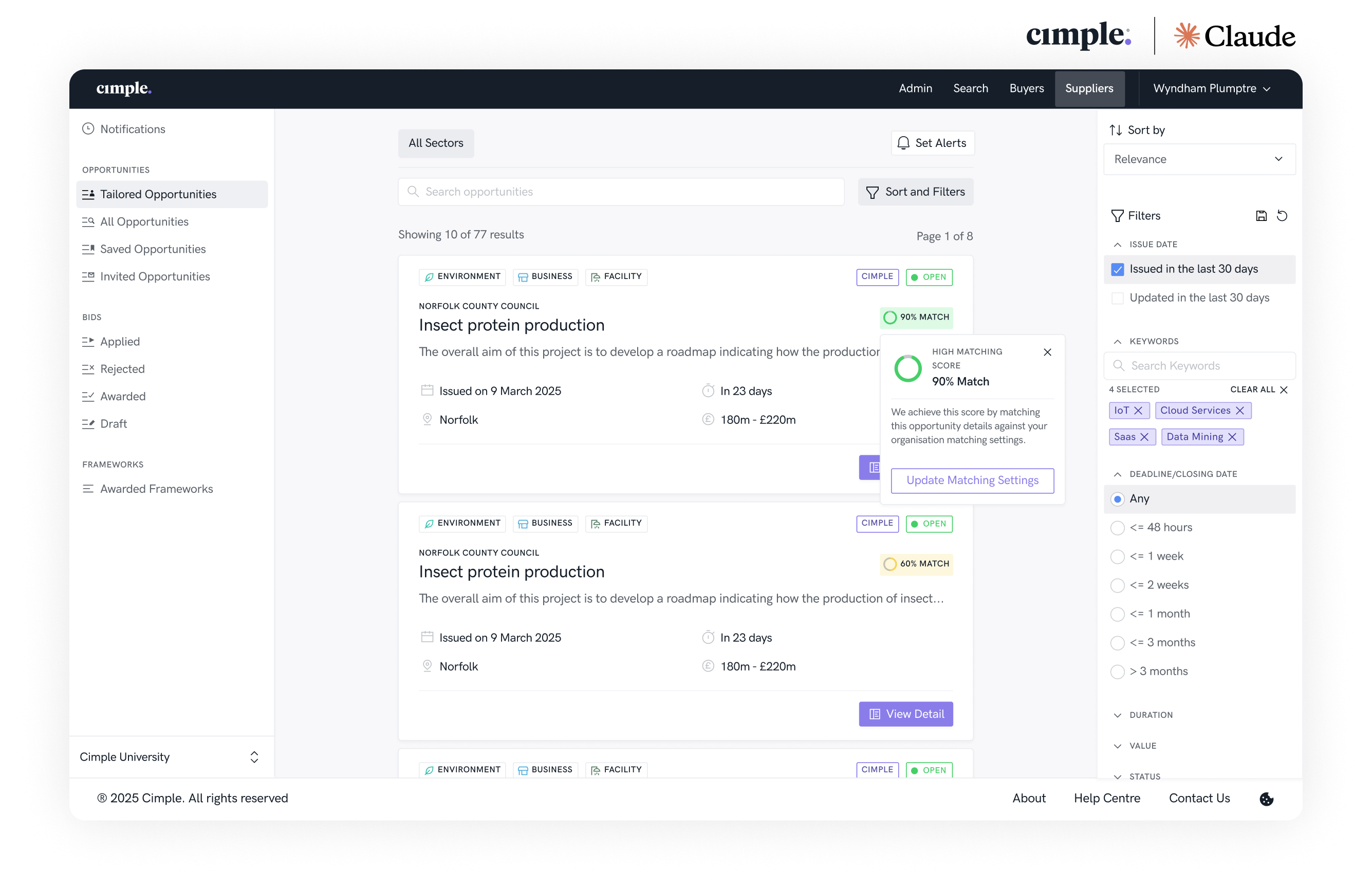Click the Facility tag on second card

coord(616,524)
